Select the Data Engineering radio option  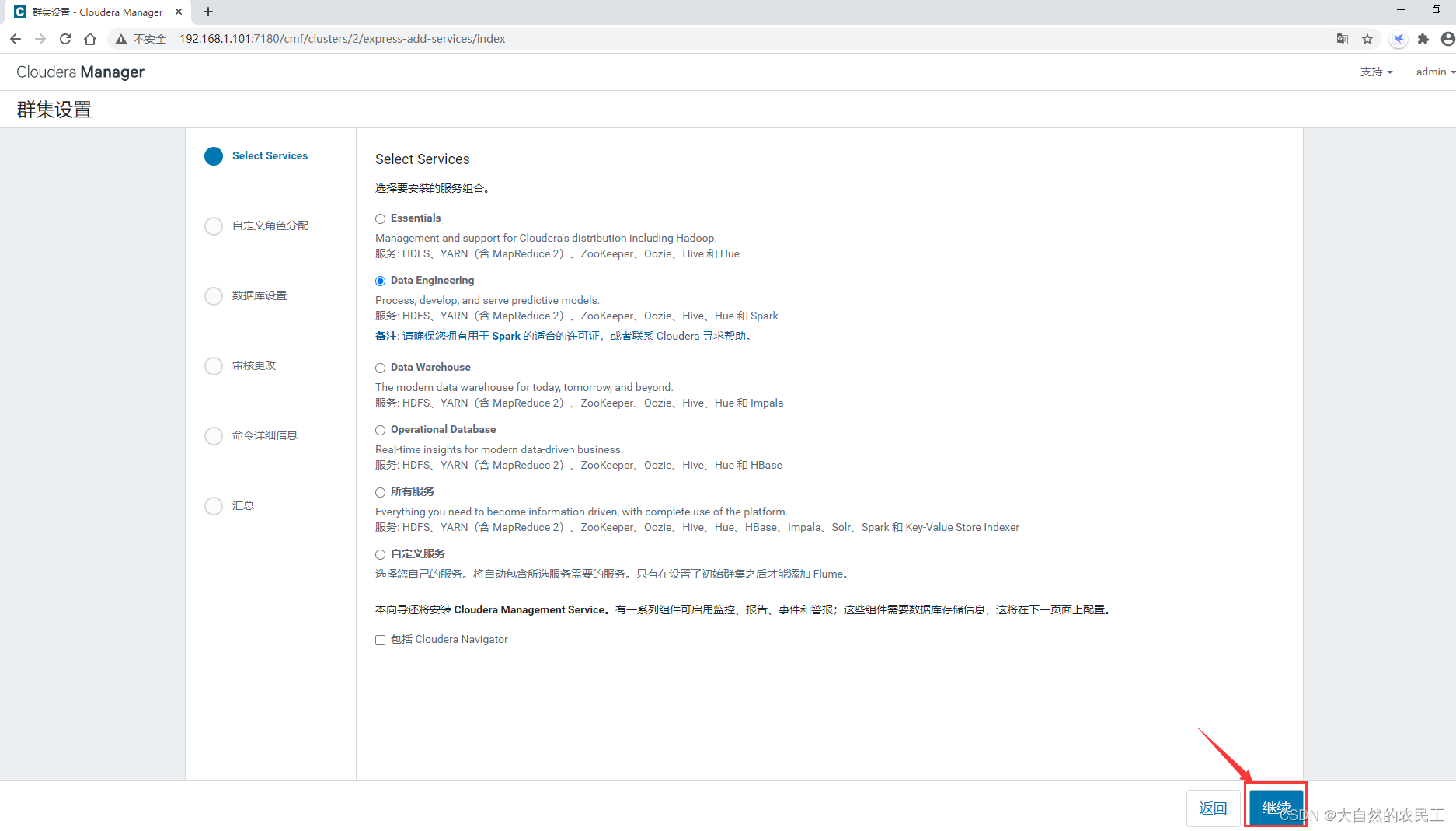tap(380, 281)
